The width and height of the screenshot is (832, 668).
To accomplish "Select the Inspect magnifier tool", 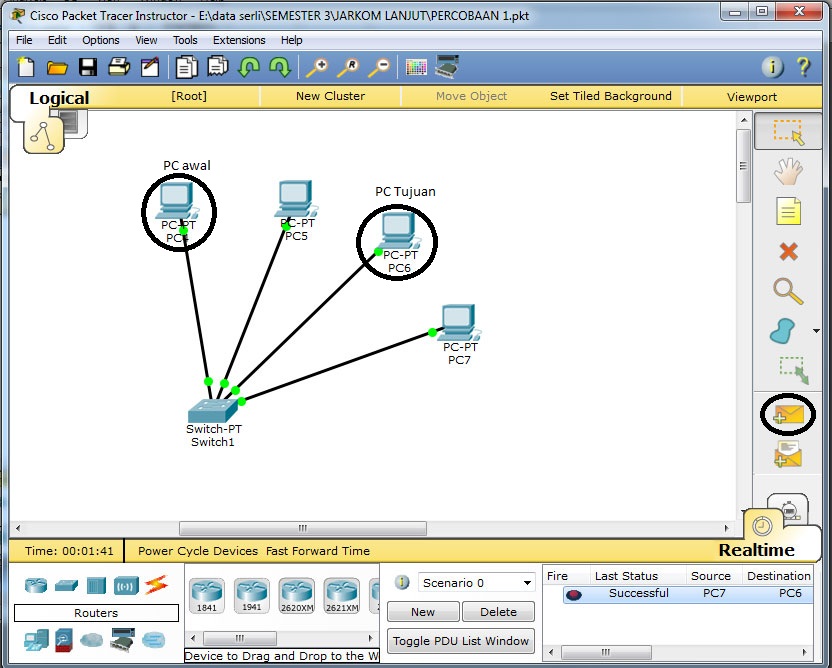I will [x=788, y=291].
